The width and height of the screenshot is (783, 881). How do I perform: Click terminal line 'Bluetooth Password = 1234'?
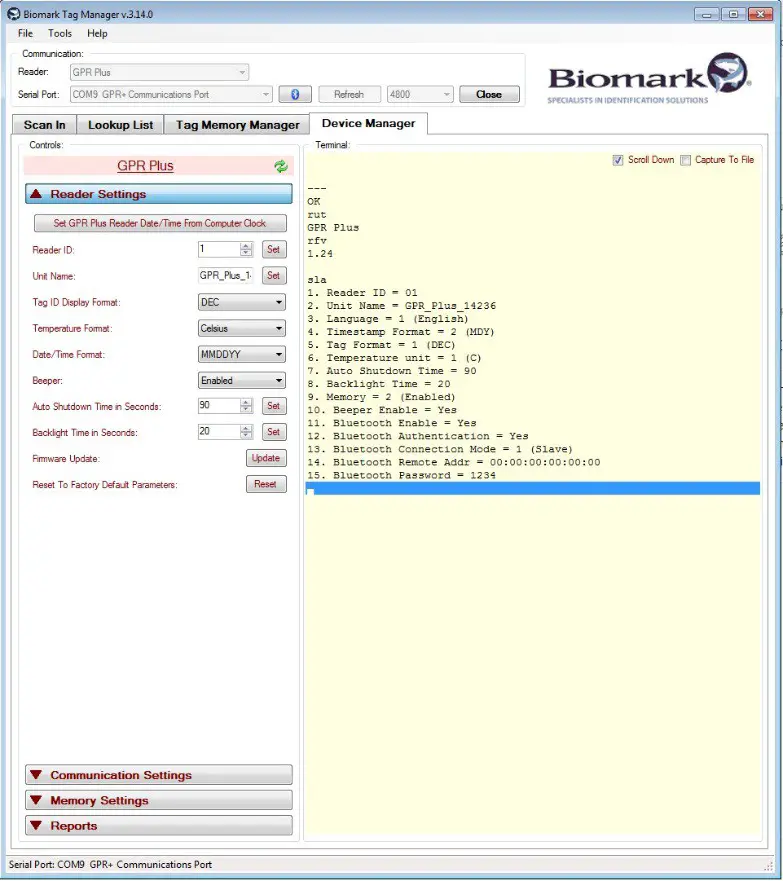[x=402, y=475]
